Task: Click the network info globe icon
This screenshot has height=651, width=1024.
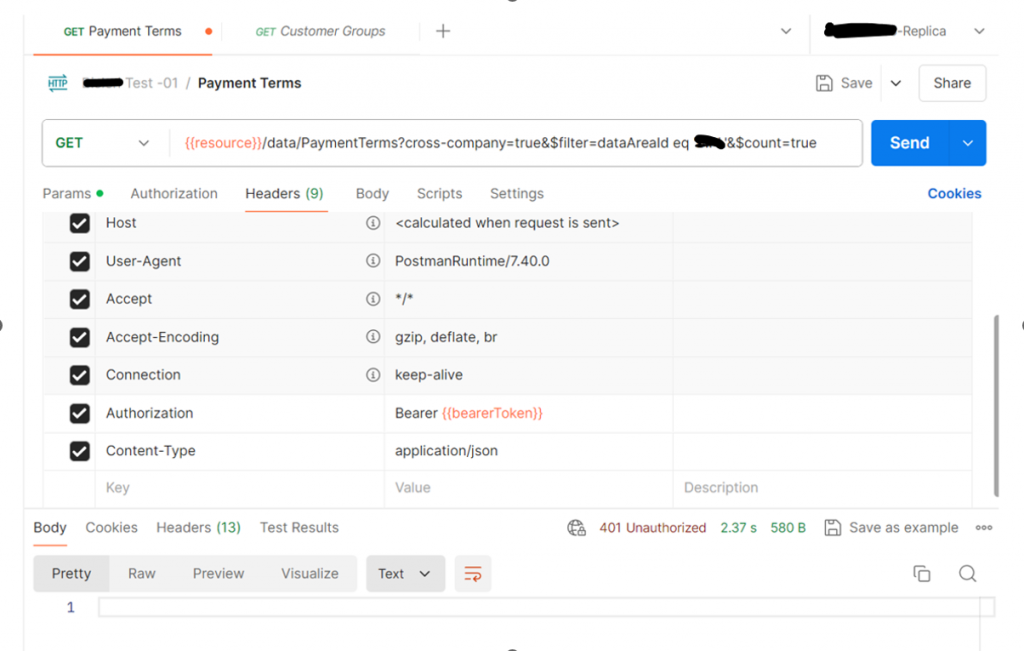Action: (576, 527)
